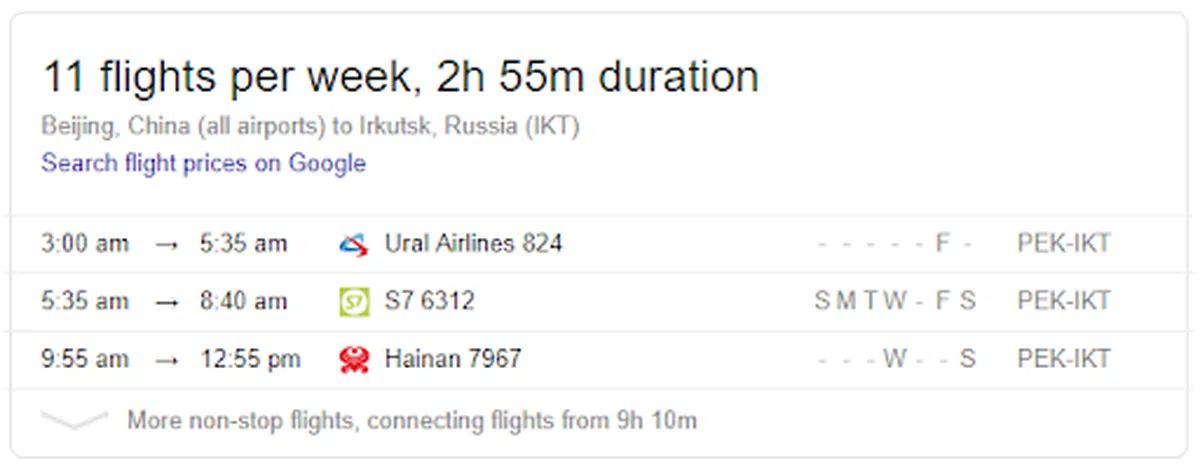
Task: Select the Ural Airlines 824 flight name
Action: pyautogui.click(x=473, y=243)
